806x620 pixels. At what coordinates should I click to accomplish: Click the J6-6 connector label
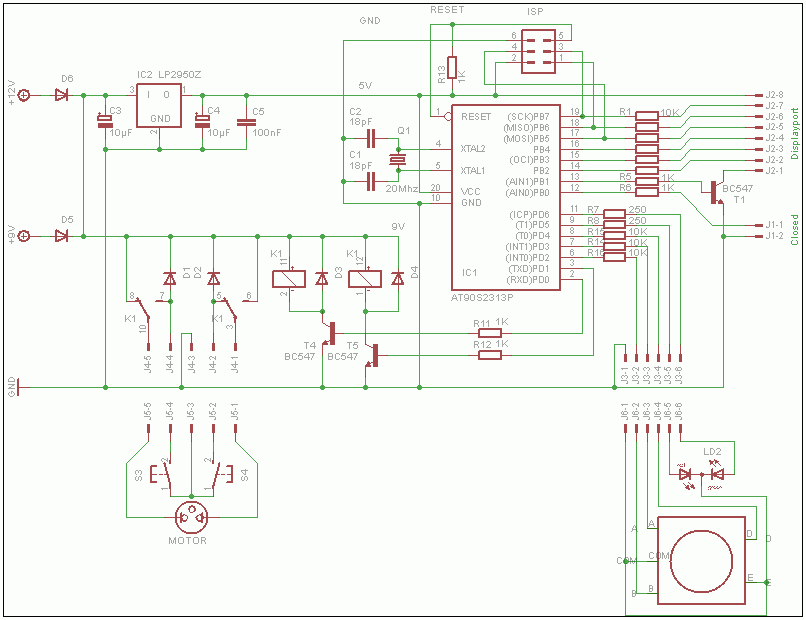tap(680, 411)
